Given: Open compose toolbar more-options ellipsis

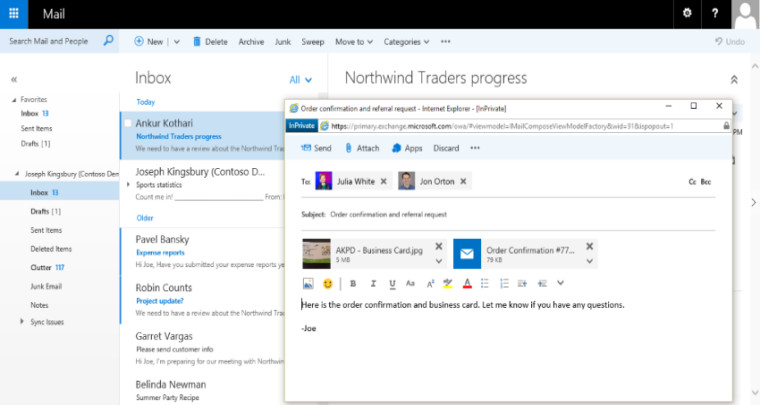Looking at the screenshot, I should click(x=475, y=148).
